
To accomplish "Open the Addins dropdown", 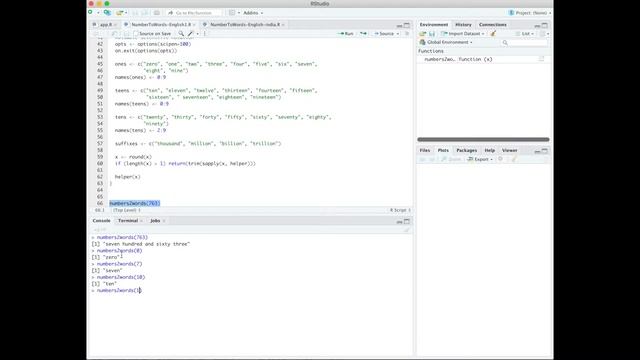I will coord(253,13).
